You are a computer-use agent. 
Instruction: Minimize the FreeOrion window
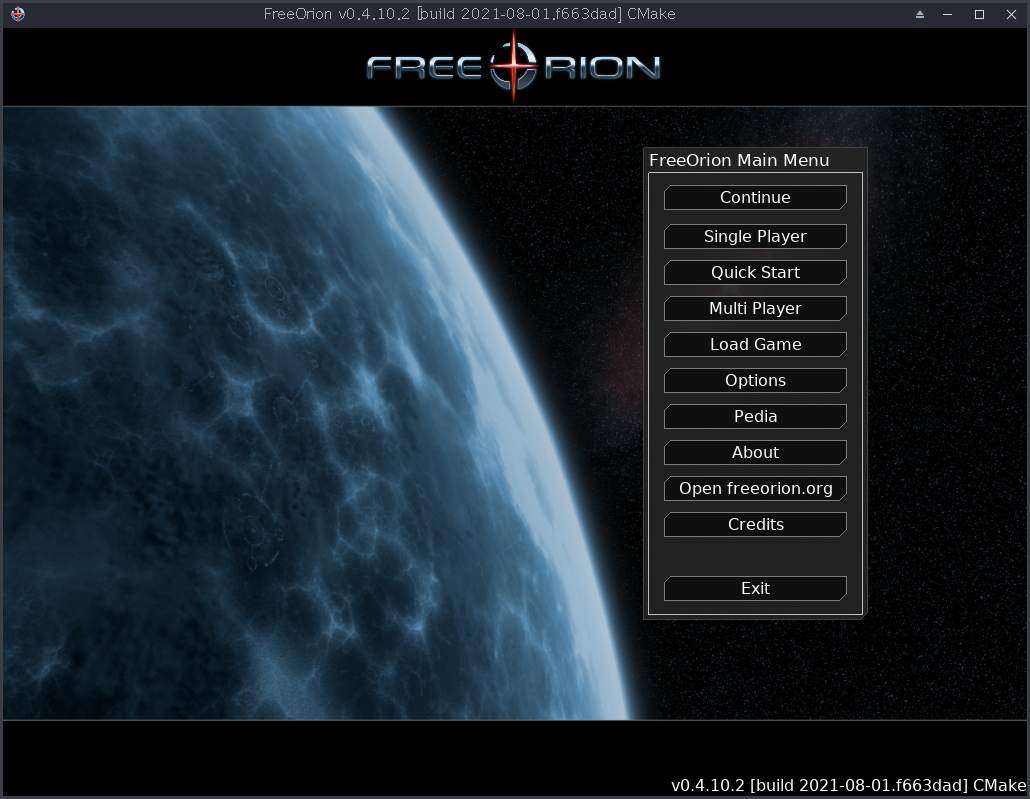point(947,14)
